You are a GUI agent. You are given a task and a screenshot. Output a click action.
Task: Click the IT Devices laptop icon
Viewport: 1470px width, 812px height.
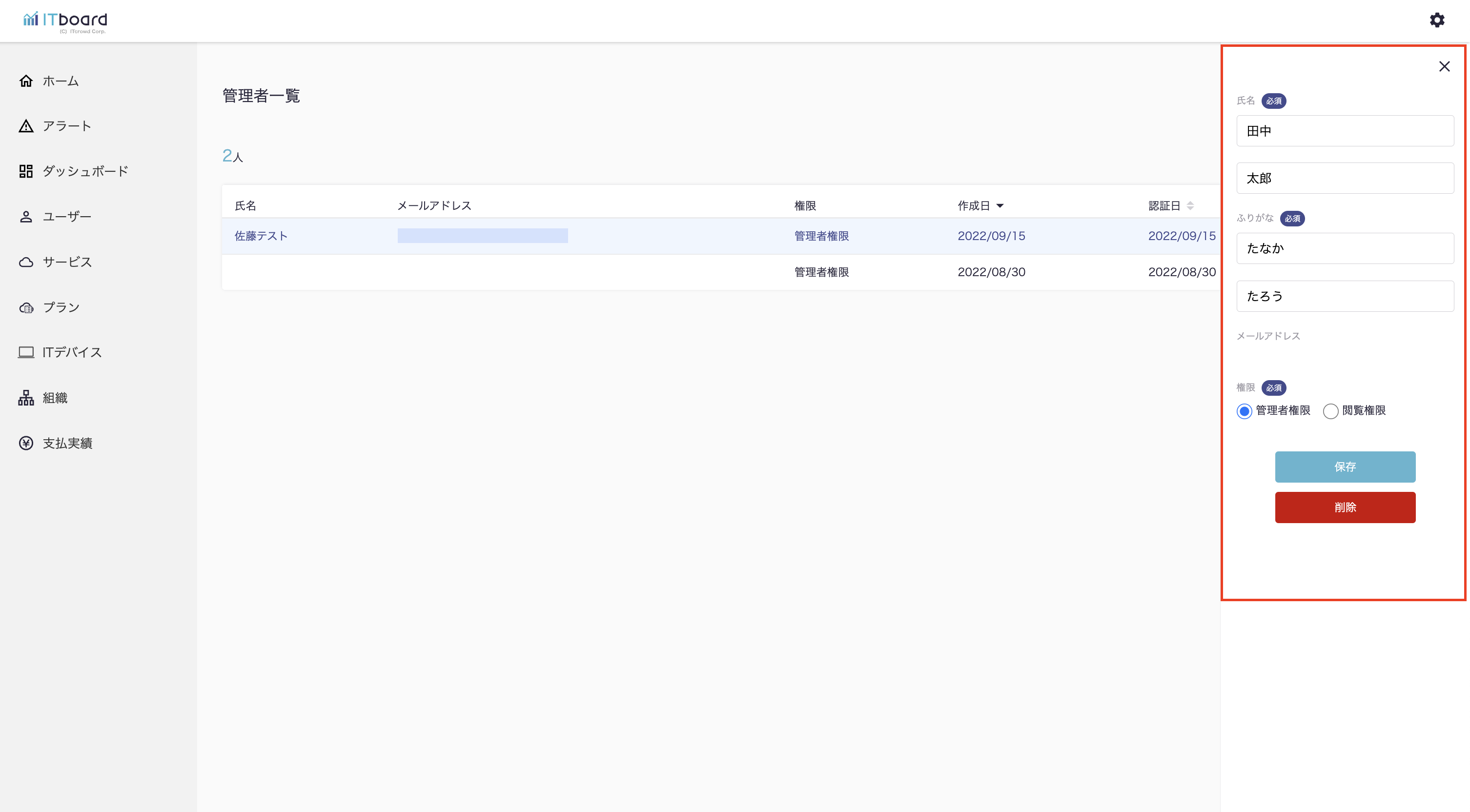26,352
